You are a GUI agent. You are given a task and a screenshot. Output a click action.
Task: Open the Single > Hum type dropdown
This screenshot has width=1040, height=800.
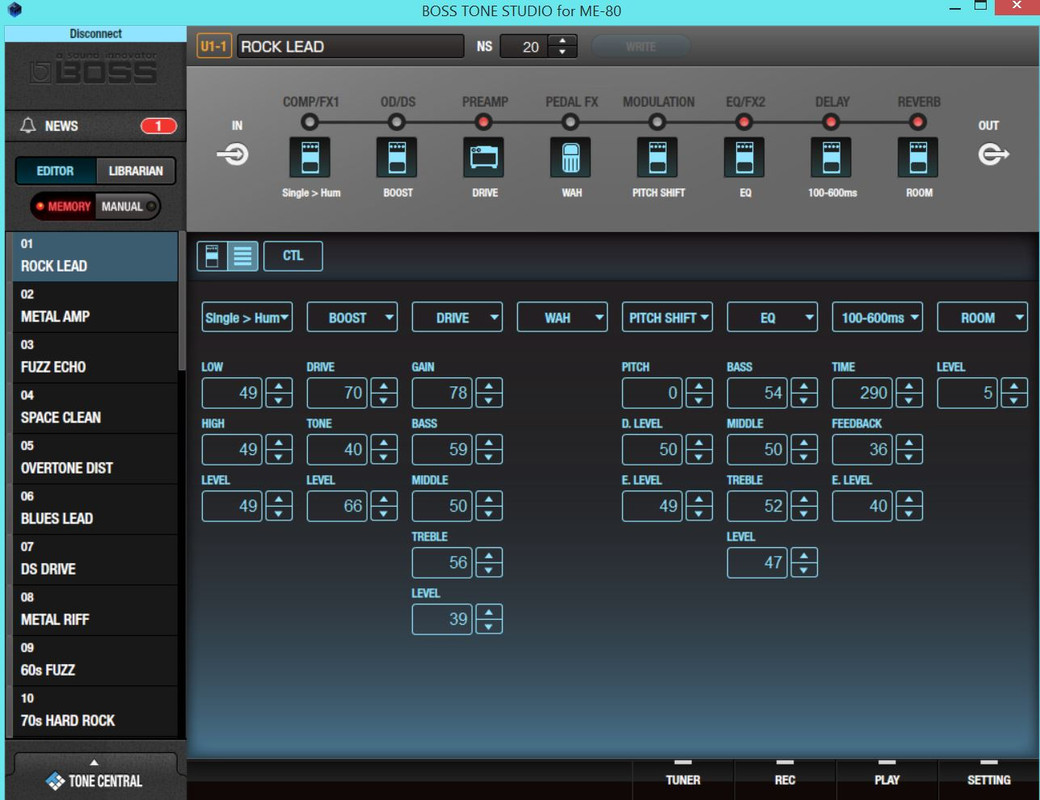[x=247, y=318]
